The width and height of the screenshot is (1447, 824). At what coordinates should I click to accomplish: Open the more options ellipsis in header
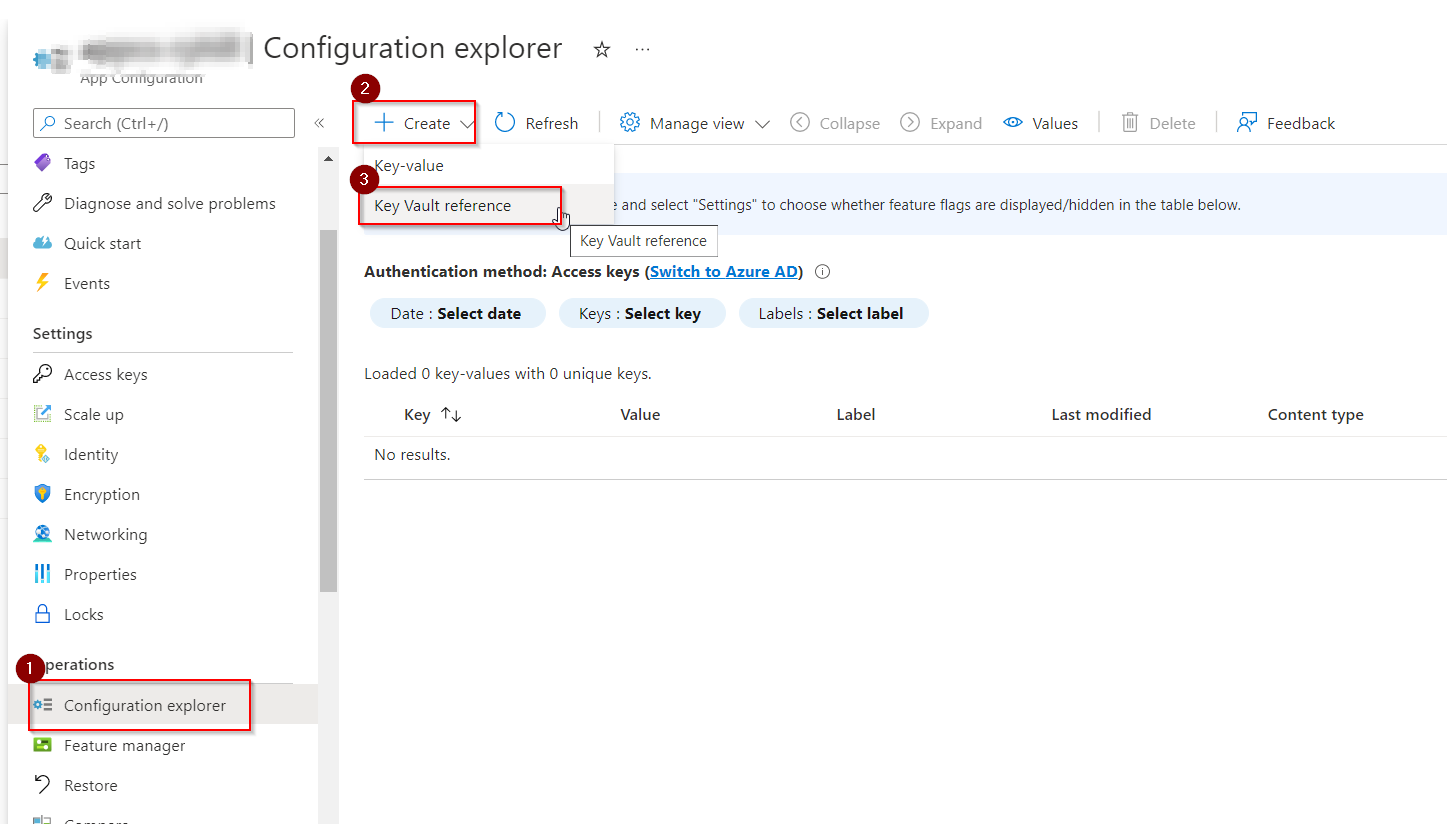[643, 49]
